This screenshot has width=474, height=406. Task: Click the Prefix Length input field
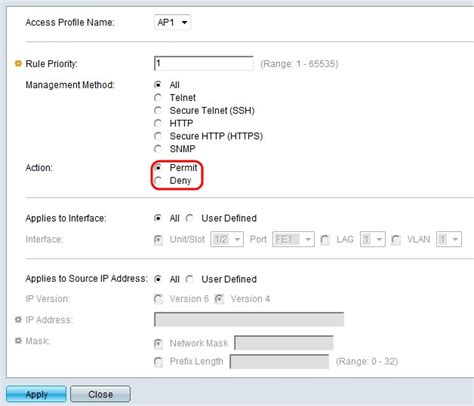click(x=279, y=362)
